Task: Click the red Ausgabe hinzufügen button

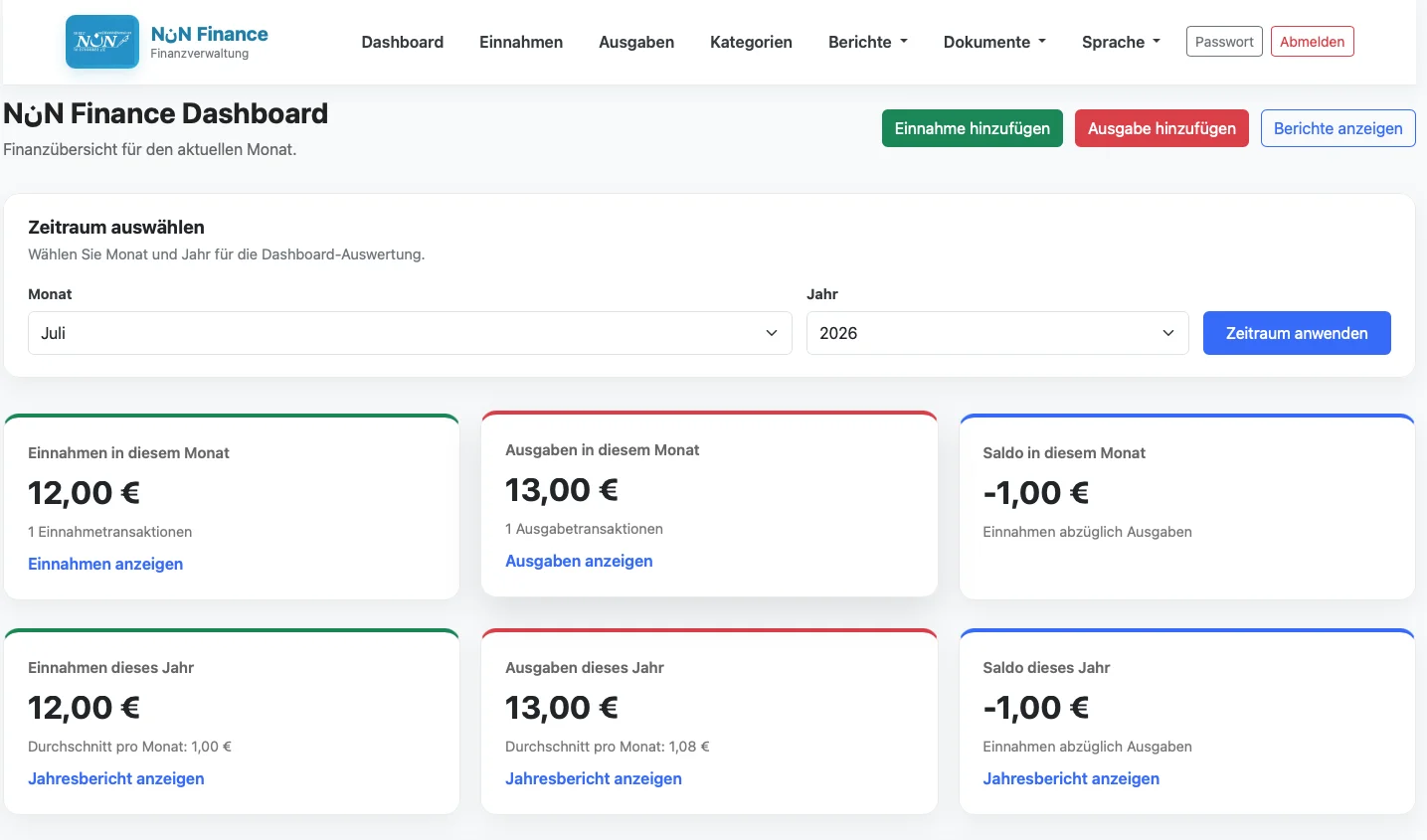Action: 1161,128
